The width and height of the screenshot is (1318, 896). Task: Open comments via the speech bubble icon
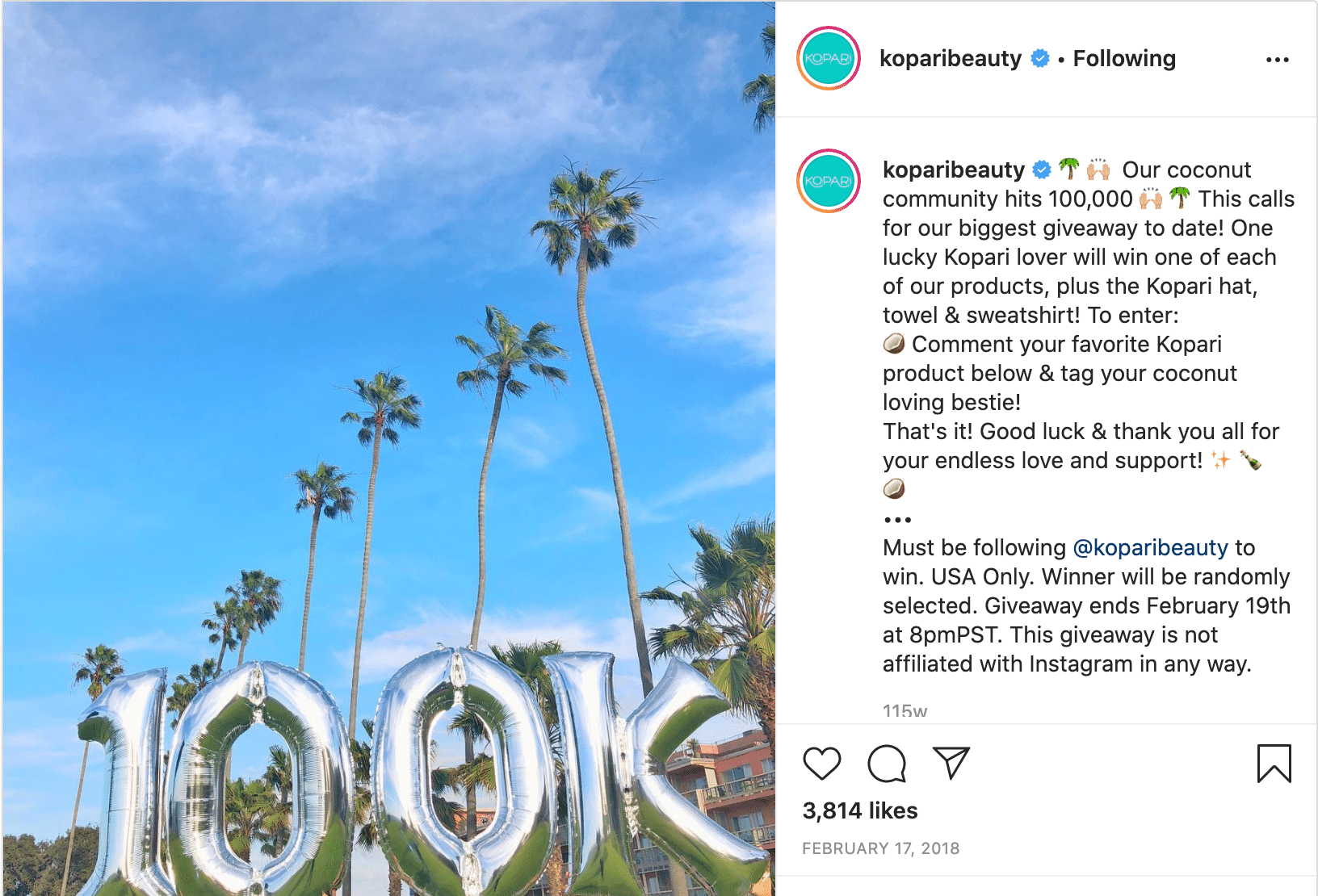(887, 764)
